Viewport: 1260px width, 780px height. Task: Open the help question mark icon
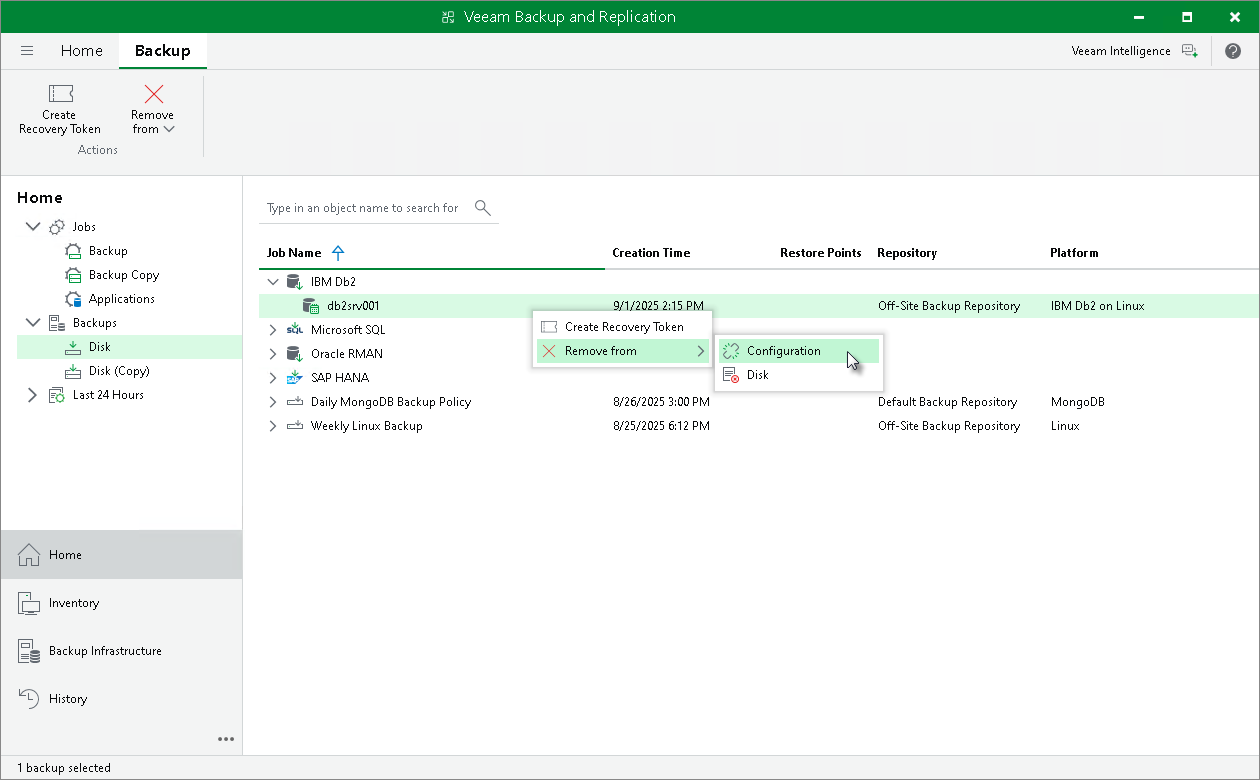point(1233,50)
